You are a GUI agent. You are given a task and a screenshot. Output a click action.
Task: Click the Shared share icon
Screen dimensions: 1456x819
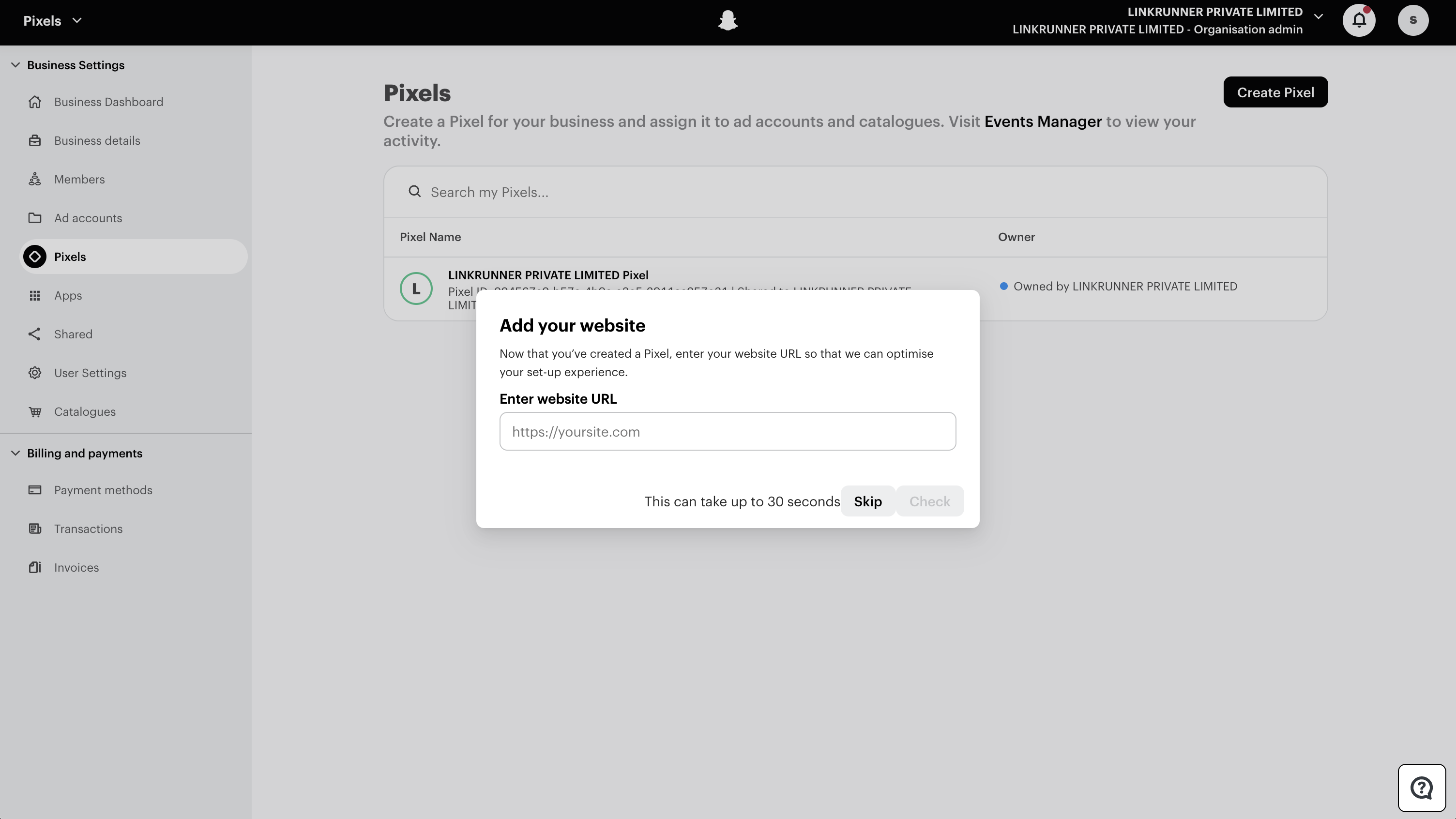(x=35, y=334)
